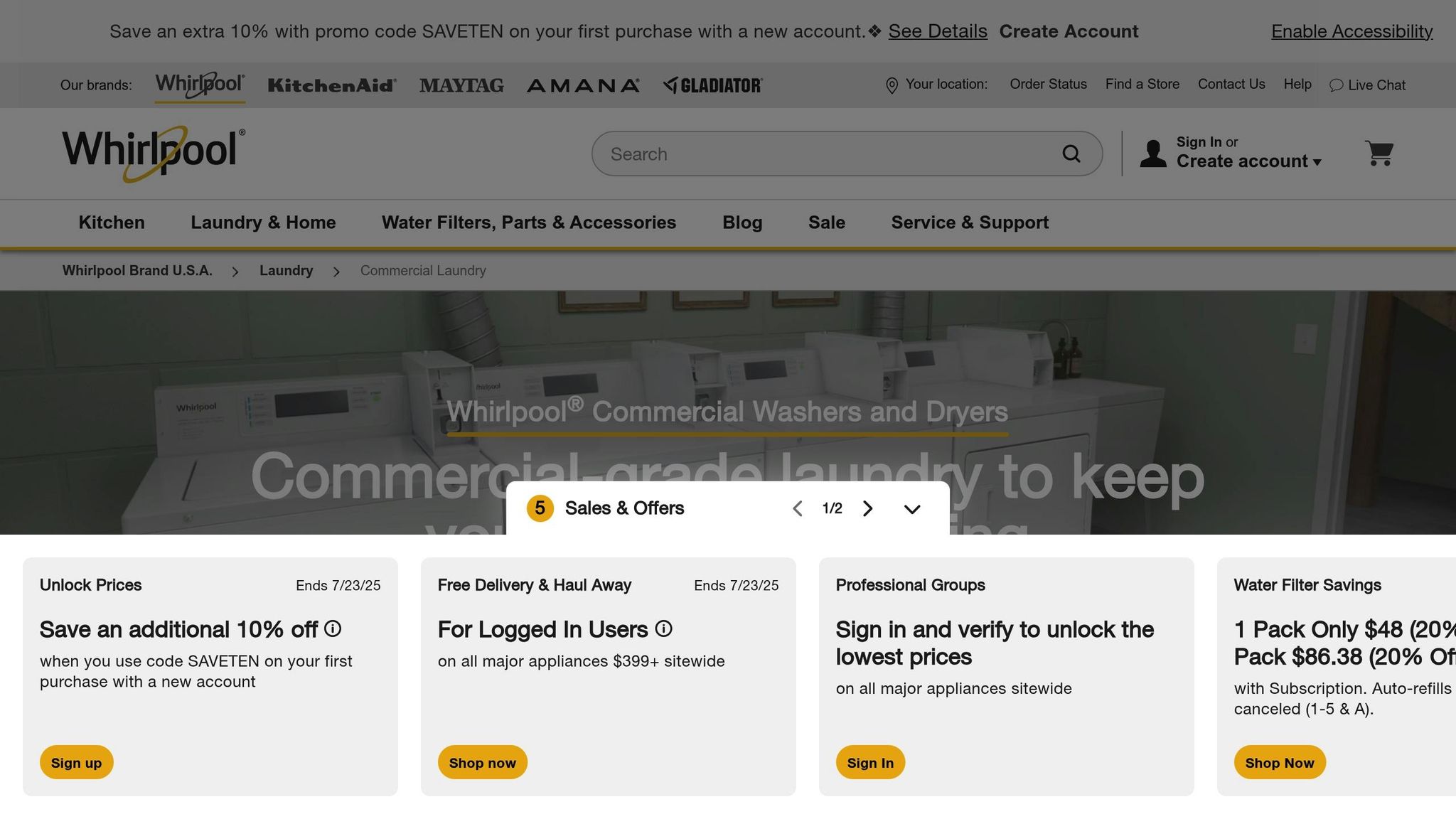Click the 'Your location:' text
1456x819 pixels.
[946, 84]
